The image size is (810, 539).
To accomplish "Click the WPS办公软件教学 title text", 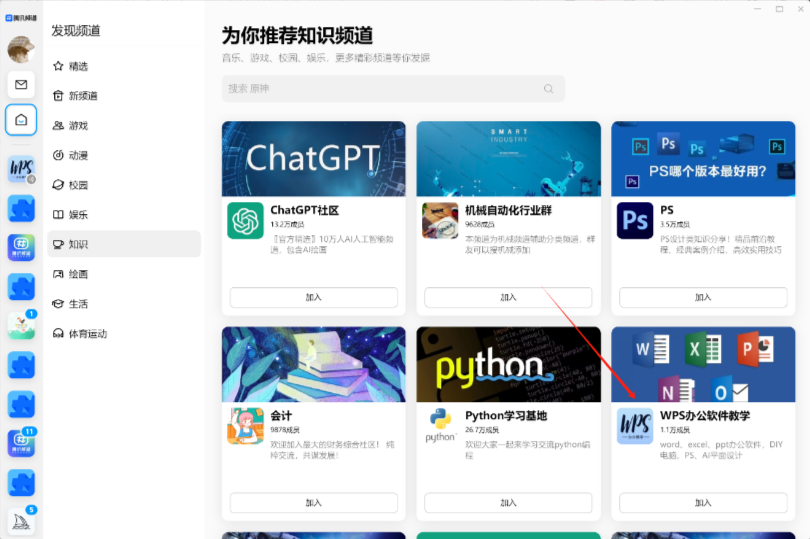I will pos(705,415).
